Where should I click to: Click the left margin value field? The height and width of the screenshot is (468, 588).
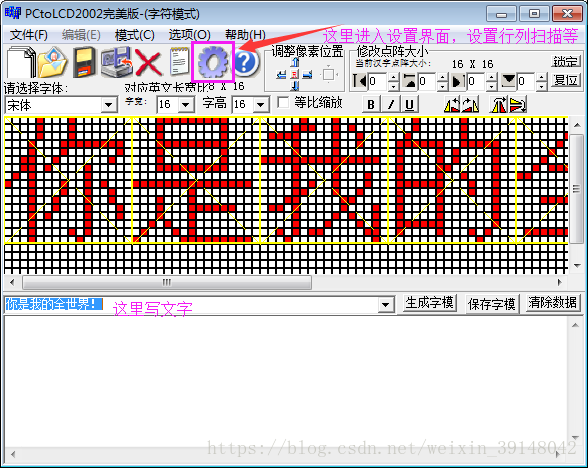click(x=377, y=81)
